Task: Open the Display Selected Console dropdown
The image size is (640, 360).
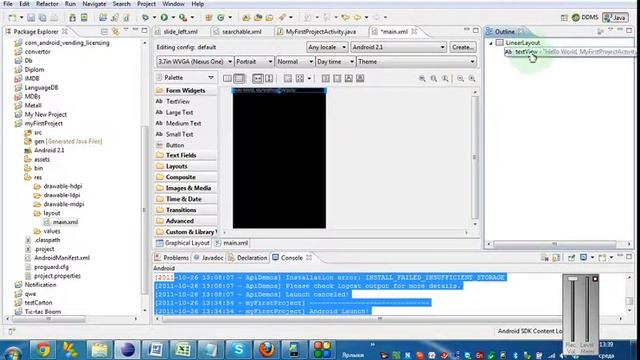Action: point(592,258)
